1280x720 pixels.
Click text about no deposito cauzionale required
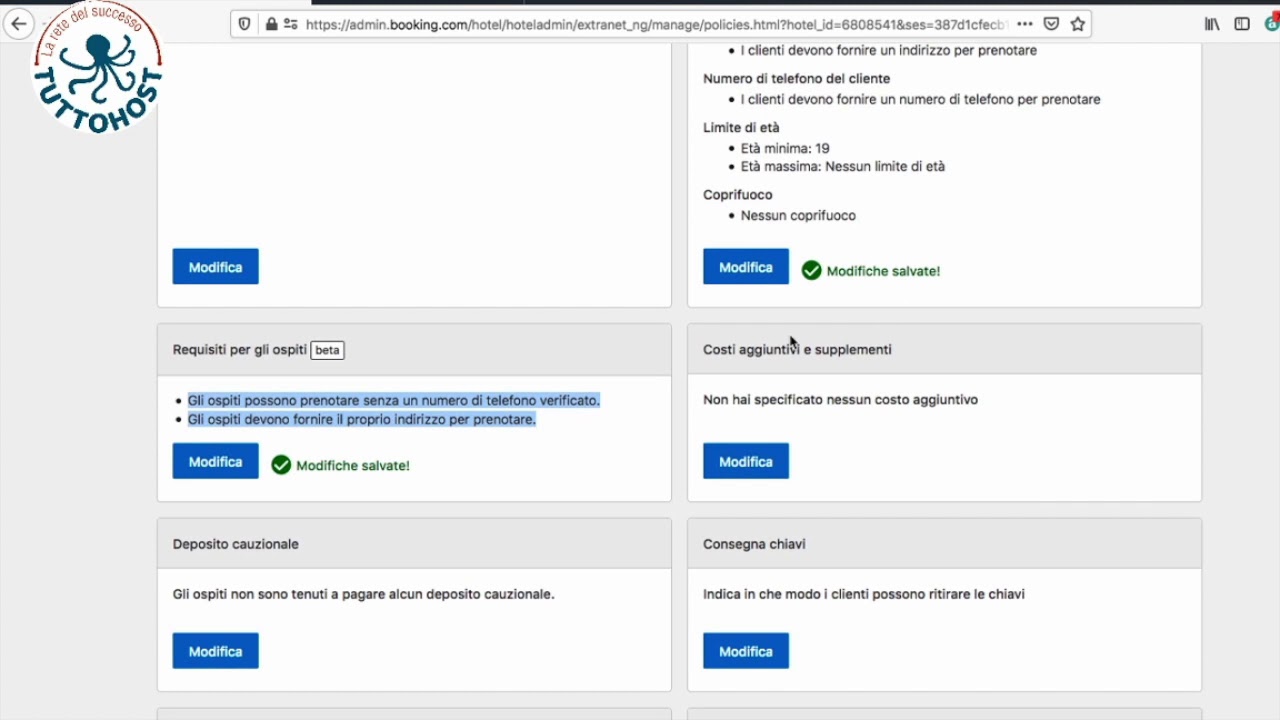(363, 594)
